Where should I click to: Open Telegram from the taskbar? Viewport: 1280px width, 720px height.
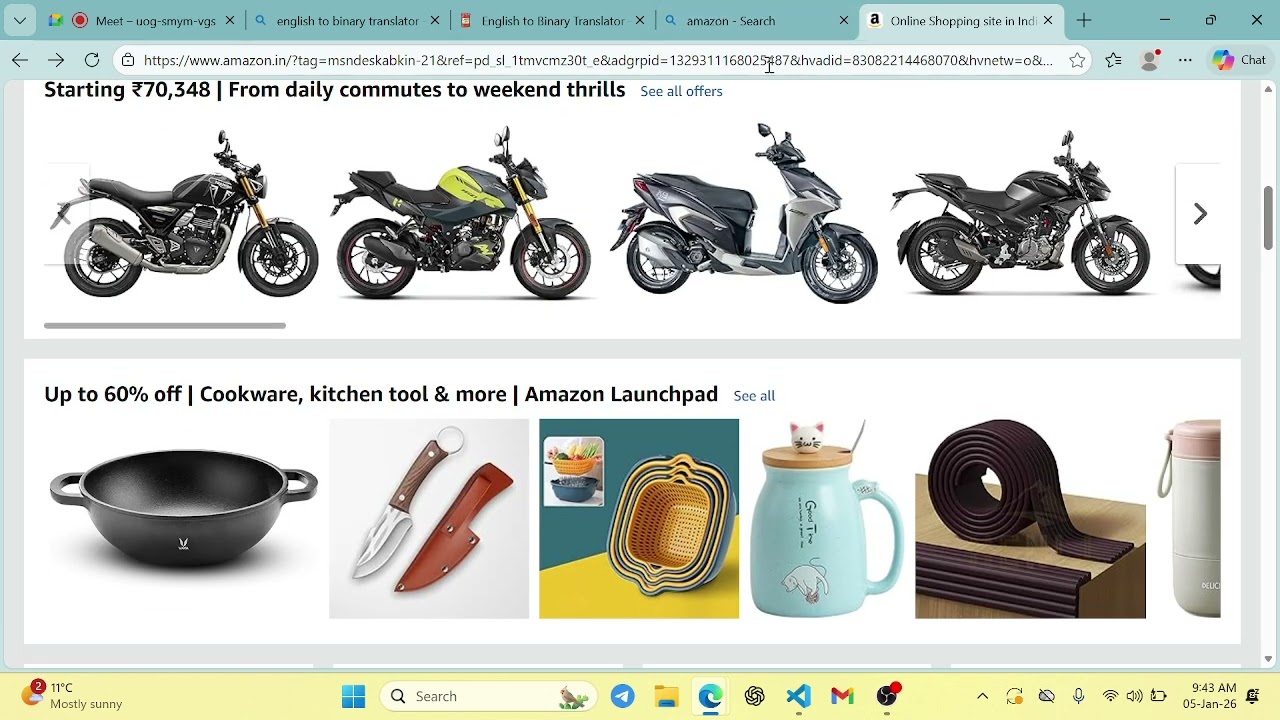click(x=622, y=696)
